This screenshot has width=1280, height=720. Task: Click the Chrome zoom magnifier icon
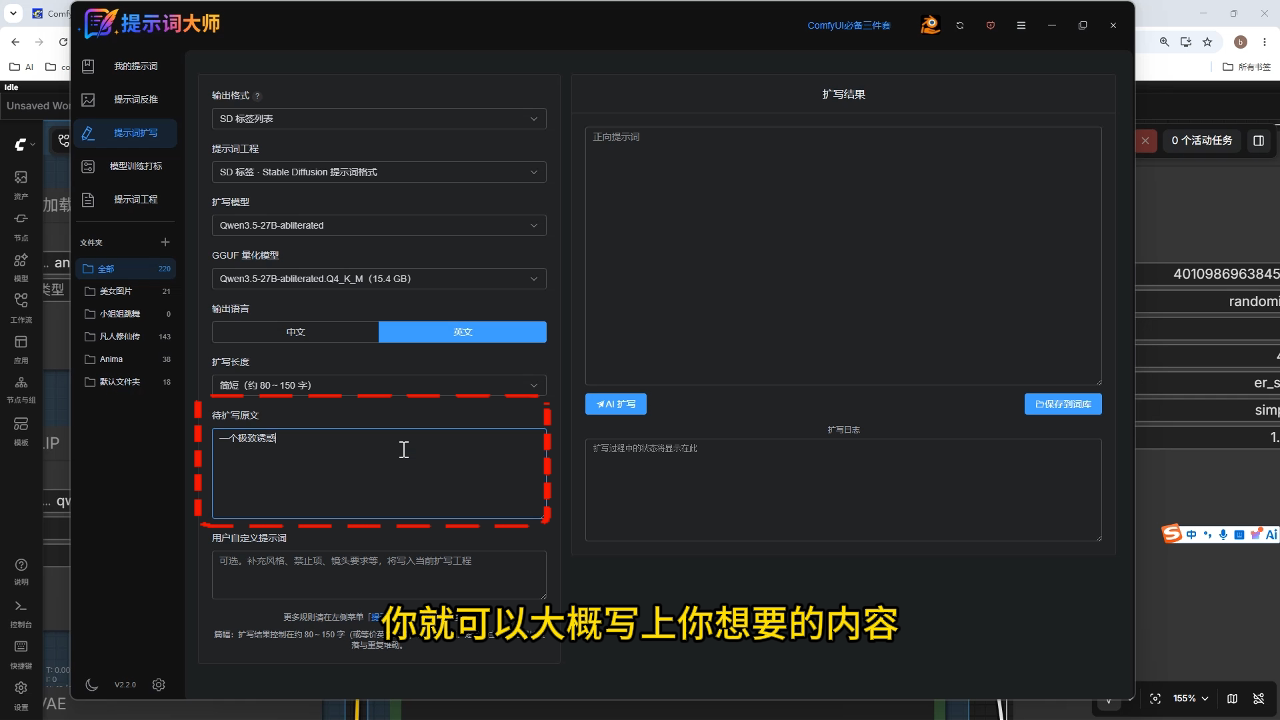[1164, 42]
